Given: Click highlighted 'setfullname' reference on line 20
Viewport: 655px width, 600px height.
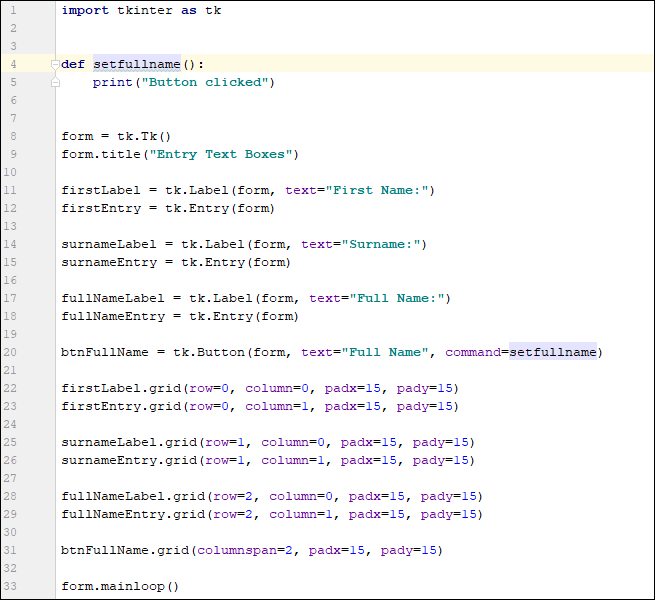Looking at the screenshot, I should [553, 352].
